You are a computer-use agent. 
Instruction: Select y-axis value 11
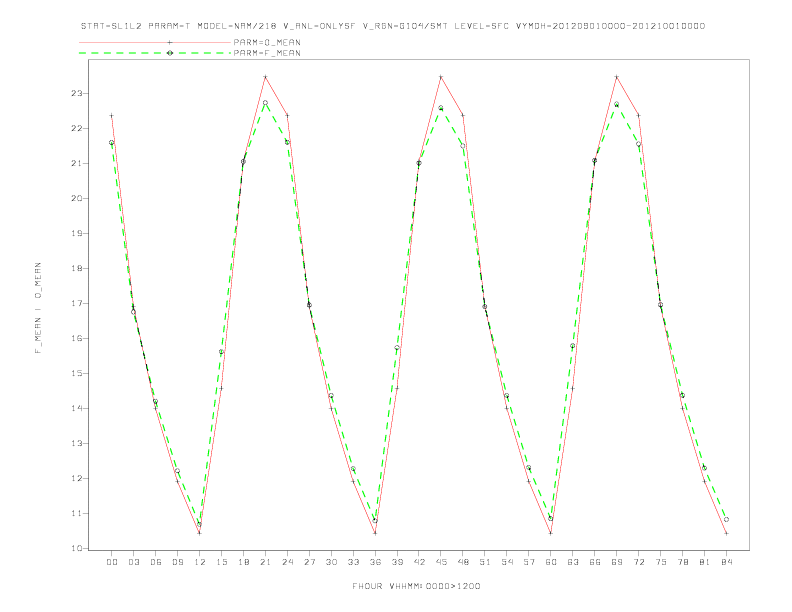coord(77,514)
